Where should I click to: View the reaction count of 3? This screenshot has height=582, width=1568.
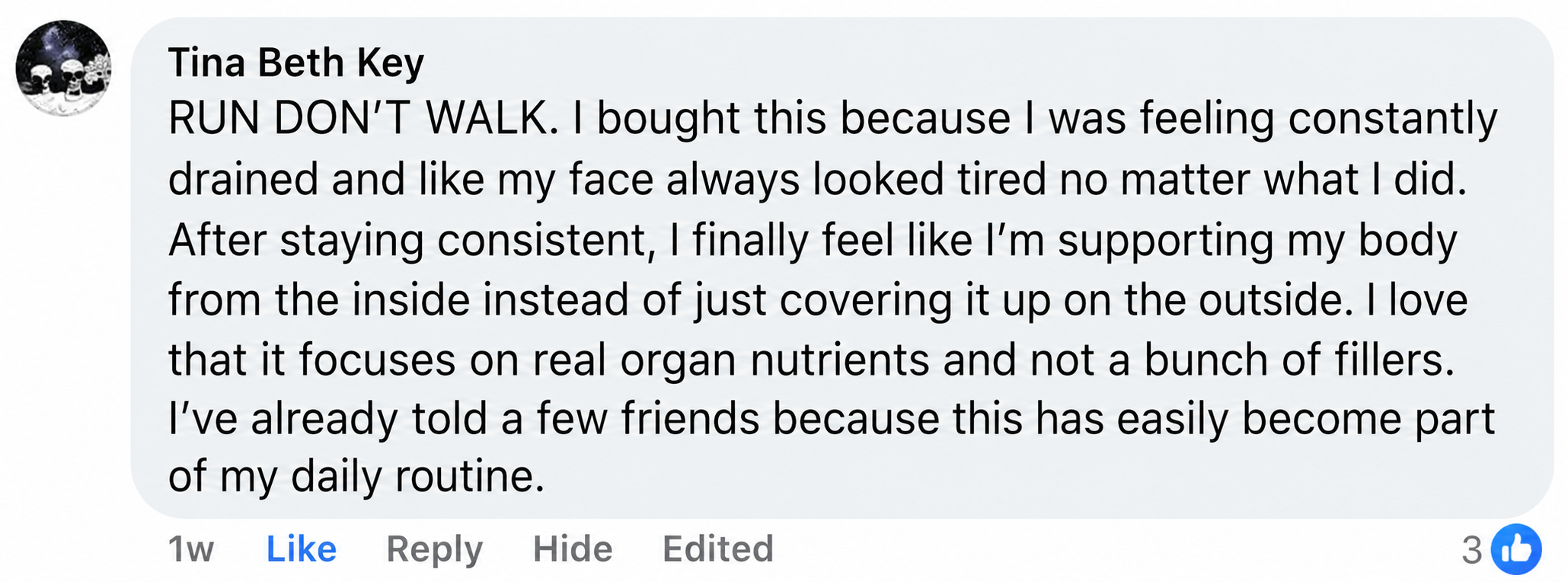click(1472, 550)
